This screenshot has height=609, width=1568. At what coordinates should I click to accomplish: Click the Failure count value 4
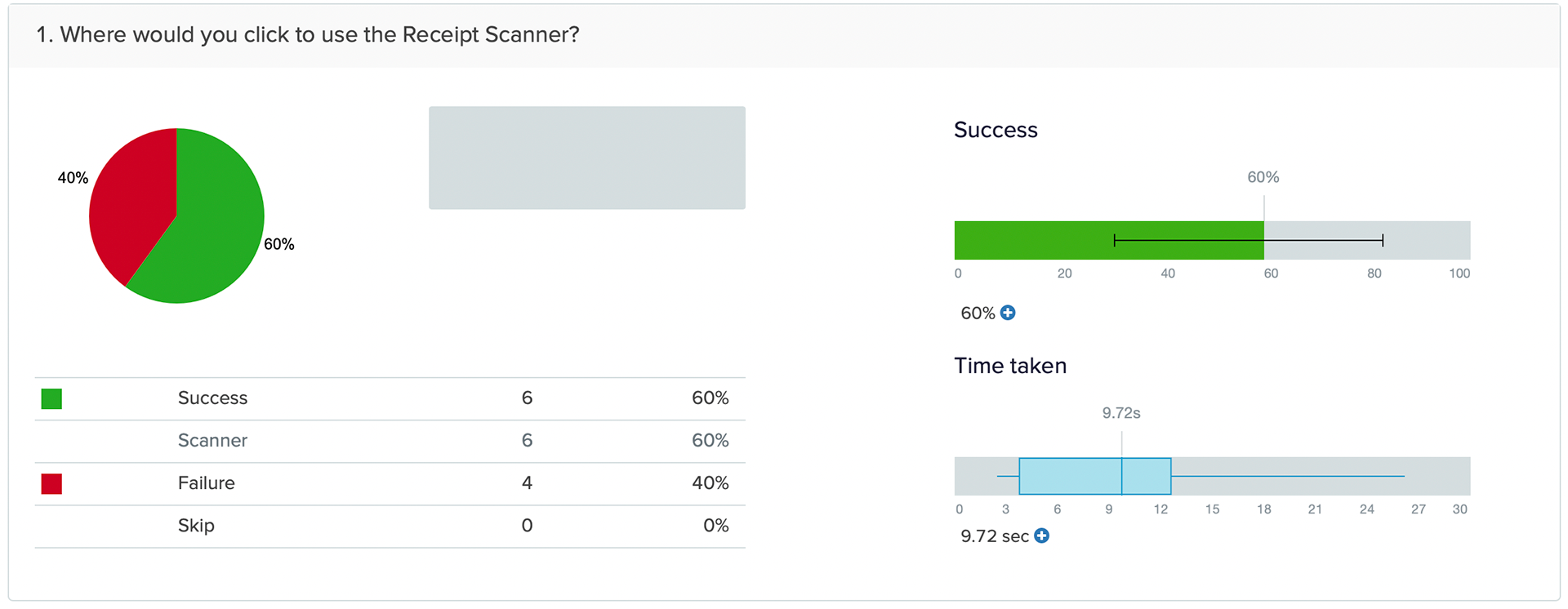(527, 482)
